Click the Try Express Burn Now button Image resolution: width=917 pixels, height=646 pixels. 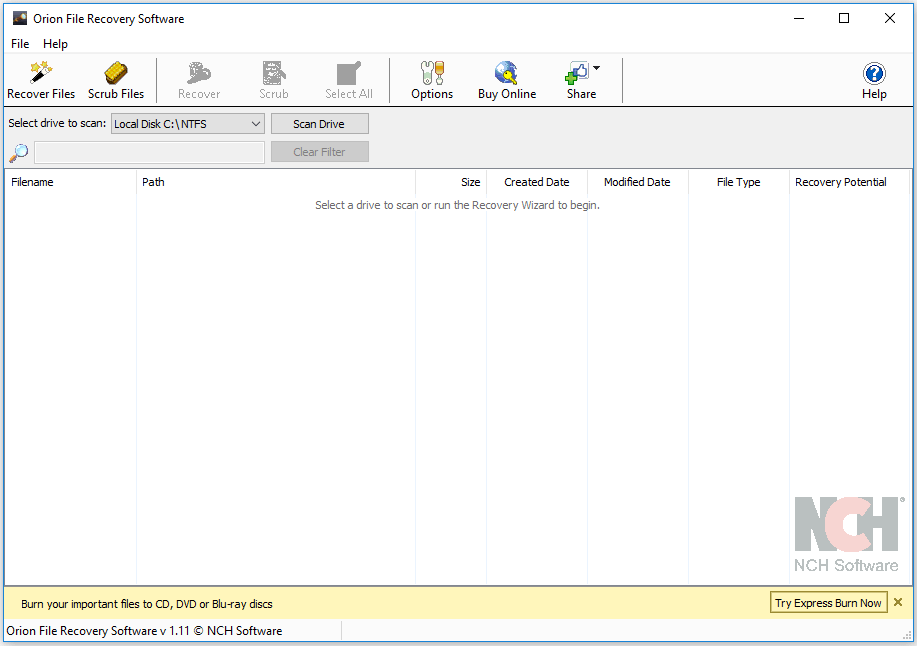pyautogui.click(x=828, y=602)
